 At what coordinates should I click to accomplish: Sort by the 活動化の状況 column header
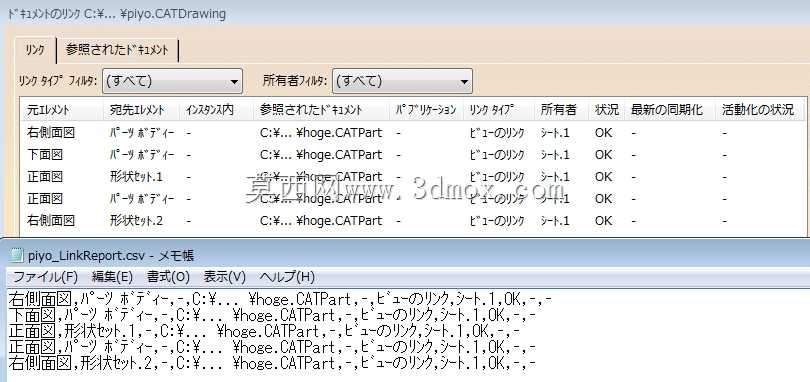[x=759, y=110]
